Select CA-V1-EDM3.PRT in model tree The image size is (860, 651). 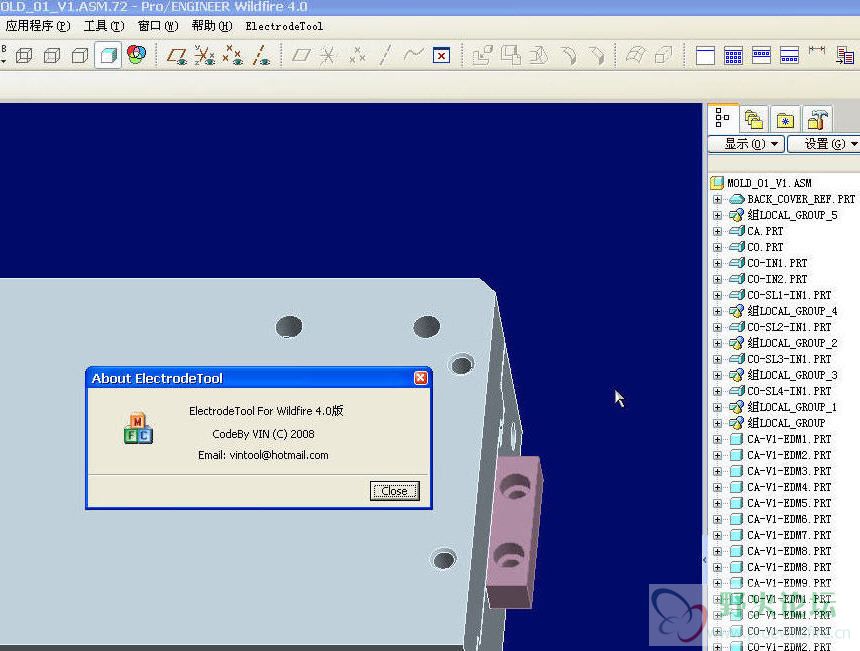pyautogui.click(x=789, y=471)
